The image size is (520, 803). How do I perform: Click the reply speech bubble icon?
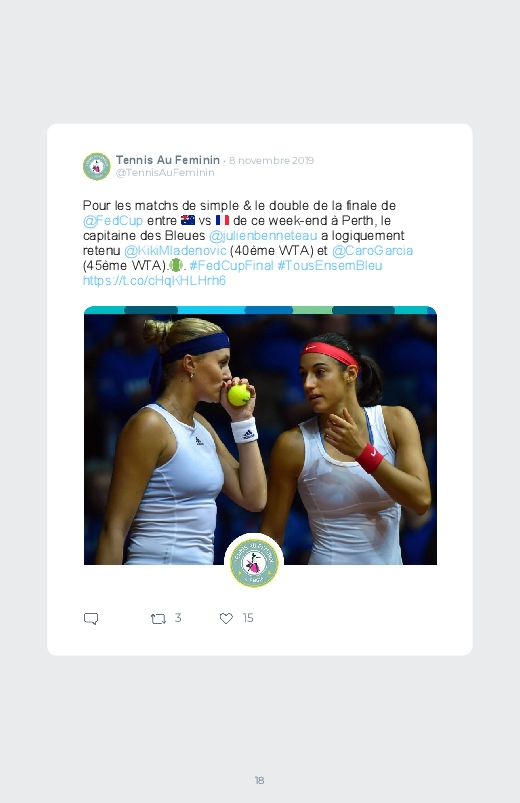click(91, 619)
